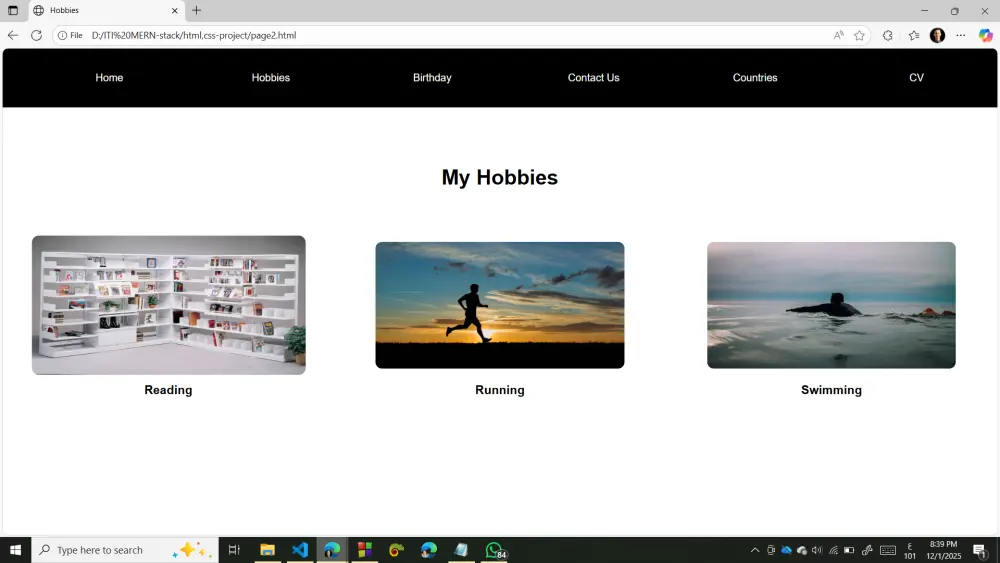The width and height of the screenshot is (1000, 563).
Task: Click the taskbar search box
Action: coord(125,550)
